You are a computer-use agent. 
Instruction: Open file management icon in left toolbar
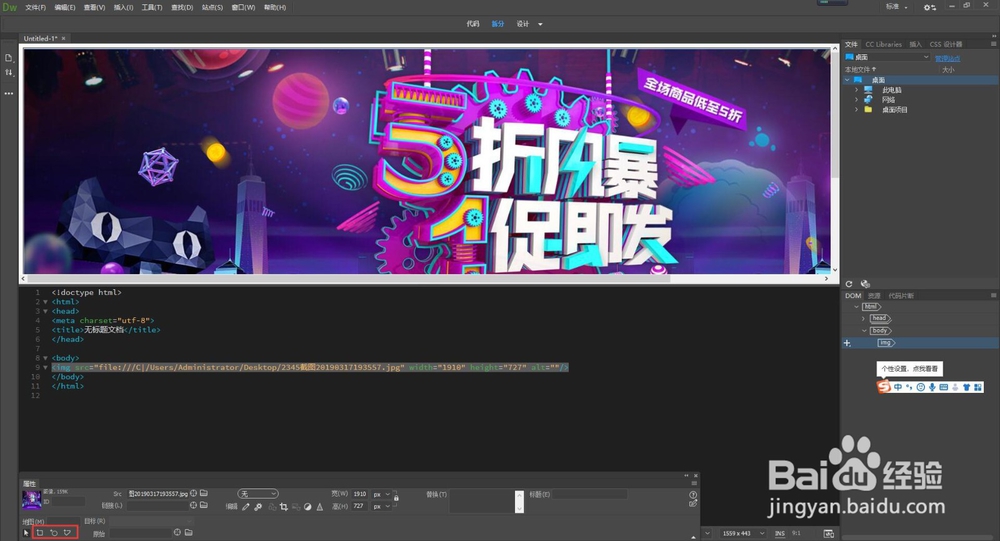[x=9, y=57]
